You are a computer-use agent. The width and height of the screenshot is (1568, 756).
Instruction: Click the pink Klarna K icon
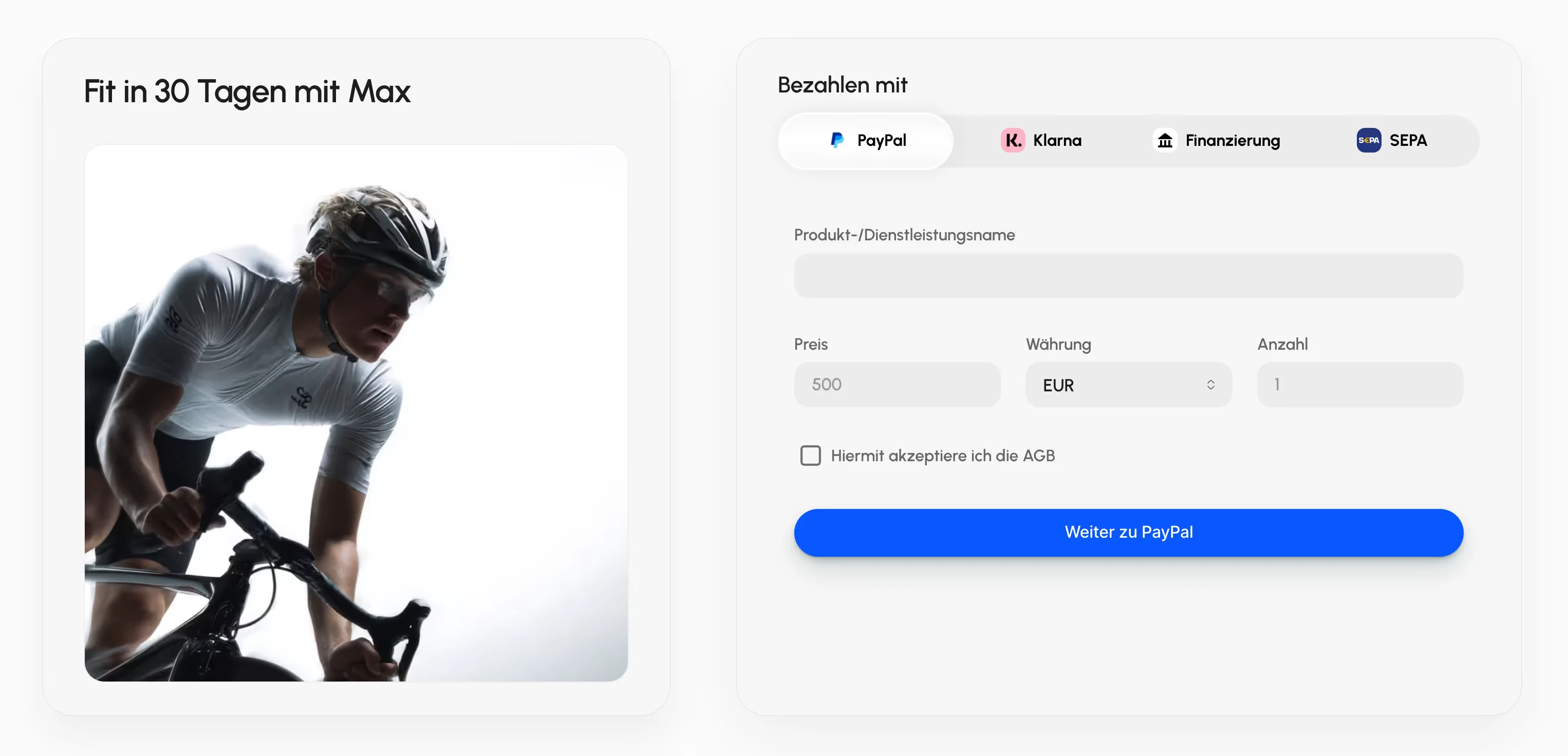pos(1012,141)
